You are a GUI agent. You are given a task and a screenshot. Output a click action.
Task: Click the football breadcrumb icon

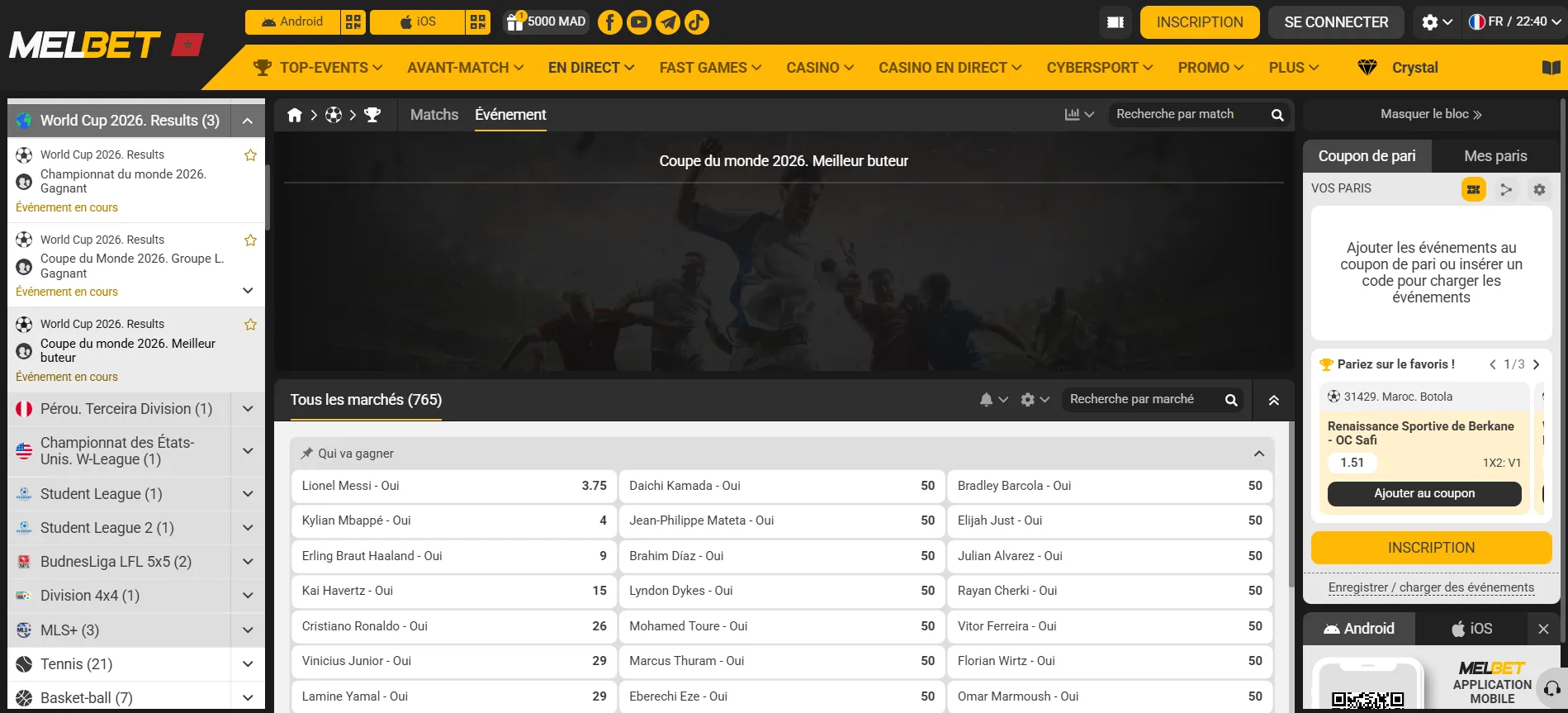click(x=334, y=115)
